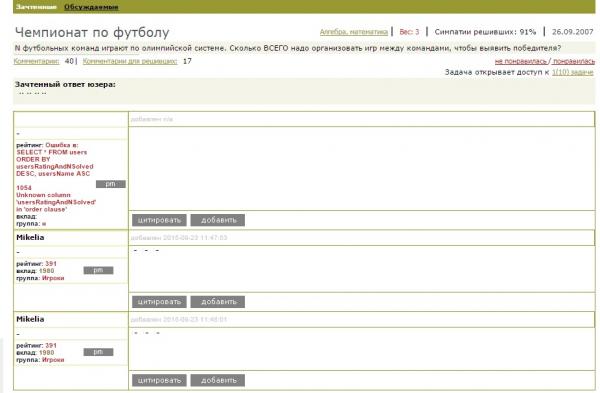Open the Зачтенные tab

[36, 7]
